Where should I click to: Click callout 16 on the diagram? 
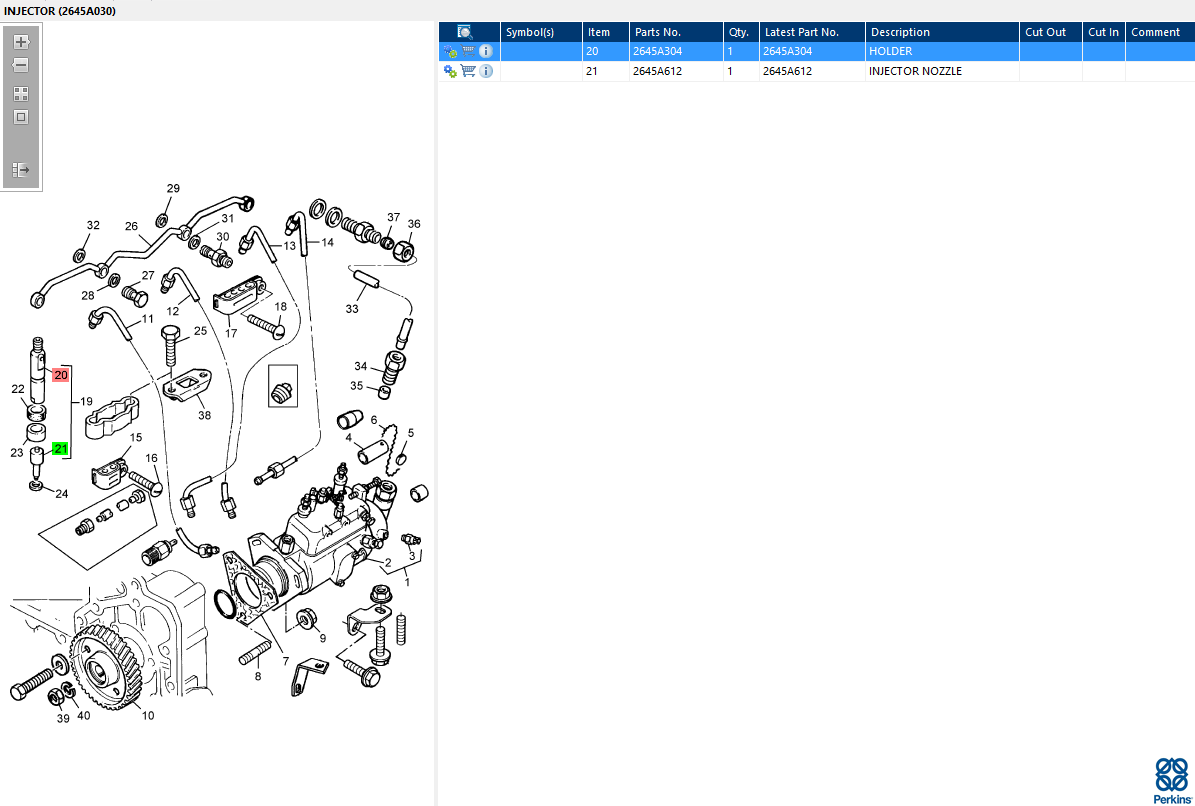pos(152,458)
